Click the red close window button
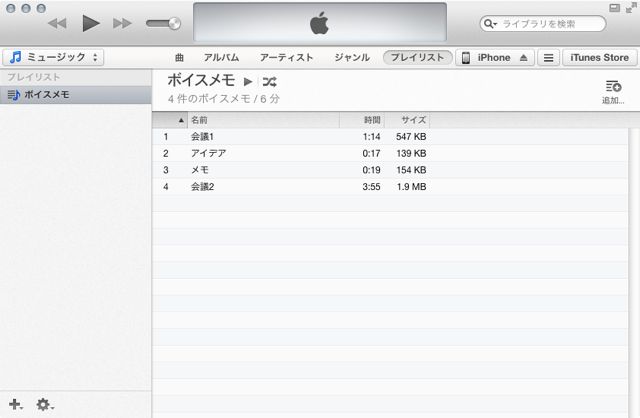The image size is (640, 418). pos(11,8)
